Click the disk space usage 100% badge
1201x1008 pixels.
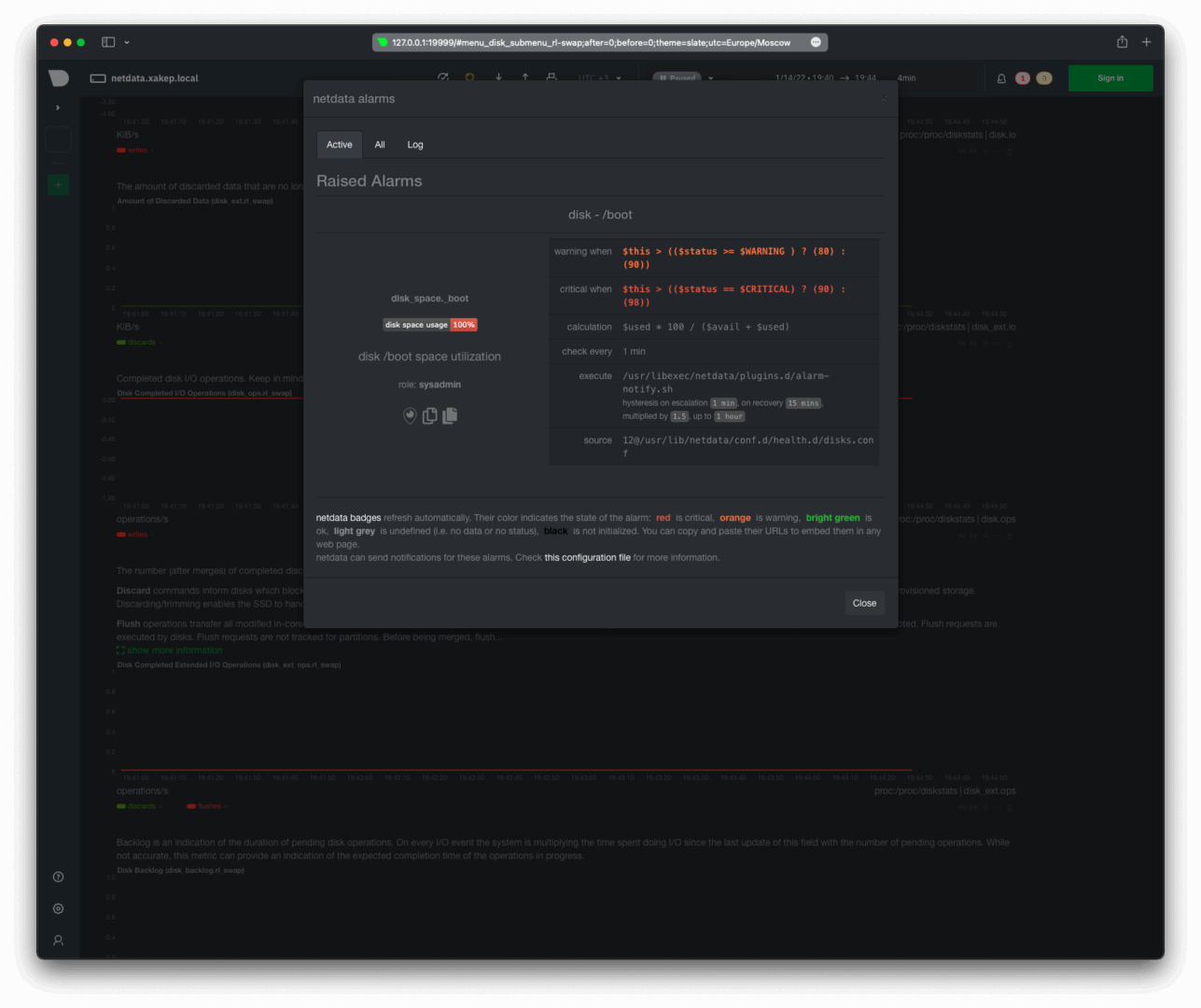pyautogui.click(x=430, y=325)
